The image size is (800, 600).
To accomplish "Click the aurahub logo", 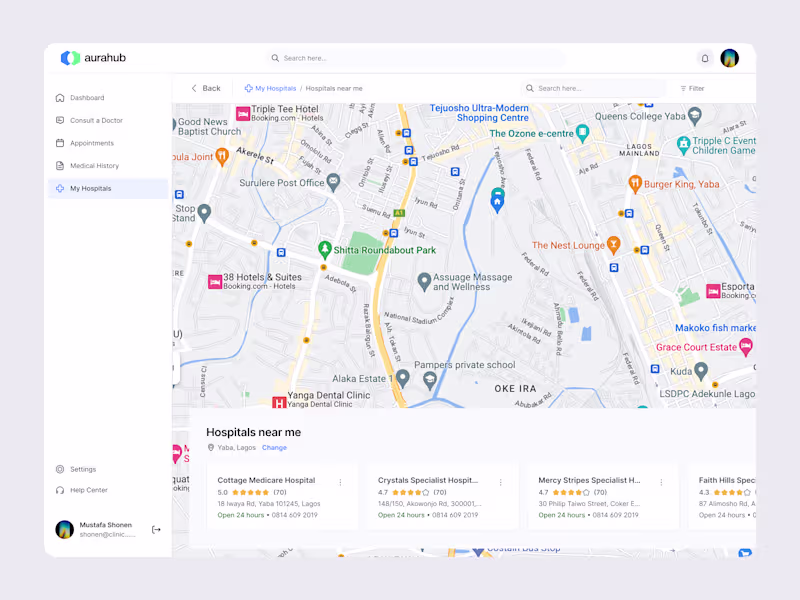I will coord(95,58).
